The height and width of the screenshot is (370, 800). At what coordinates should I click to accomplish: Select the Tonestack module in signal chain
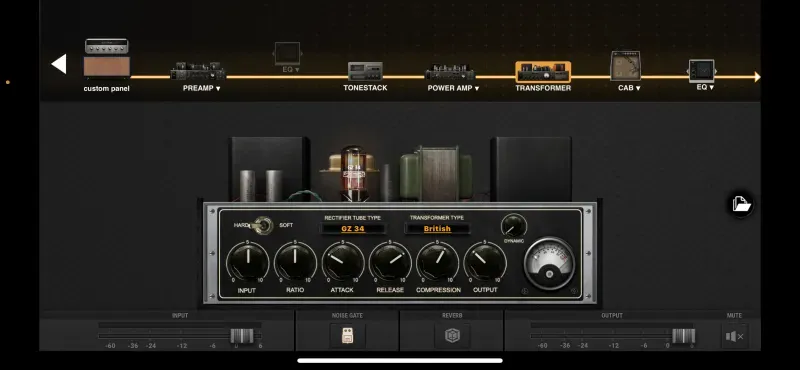tap(365, 71)
